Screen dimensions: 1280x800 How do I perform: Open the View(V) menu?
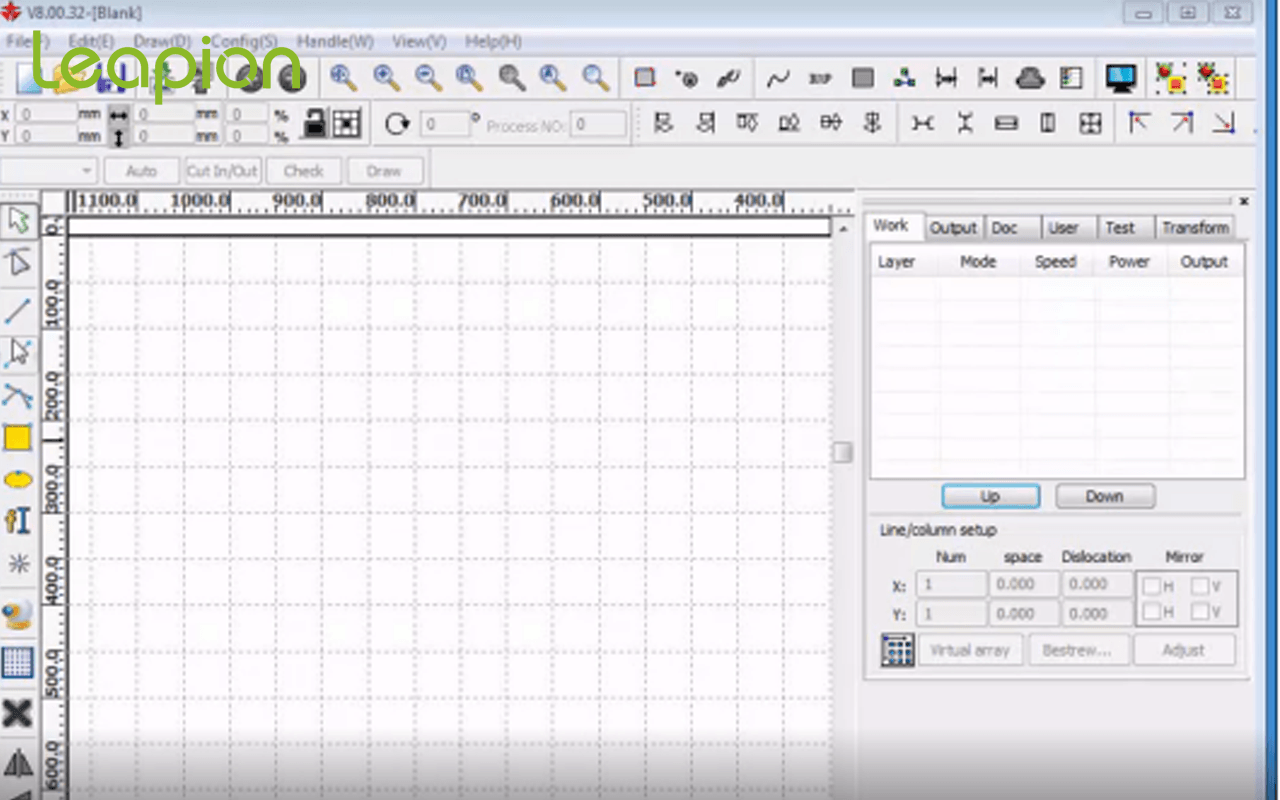click(419, 42)
